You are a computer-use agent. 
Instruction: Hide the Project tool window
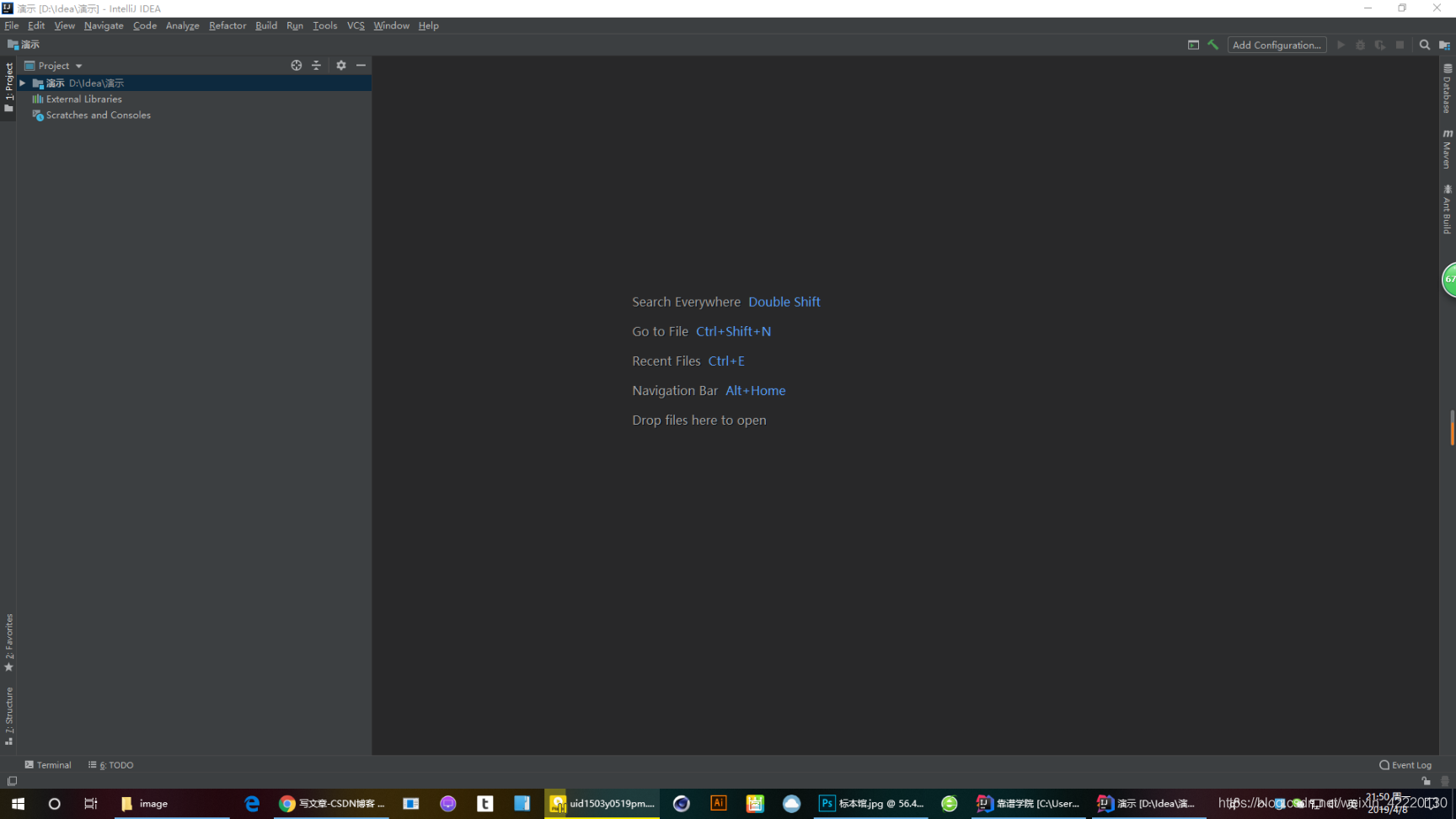361,65
